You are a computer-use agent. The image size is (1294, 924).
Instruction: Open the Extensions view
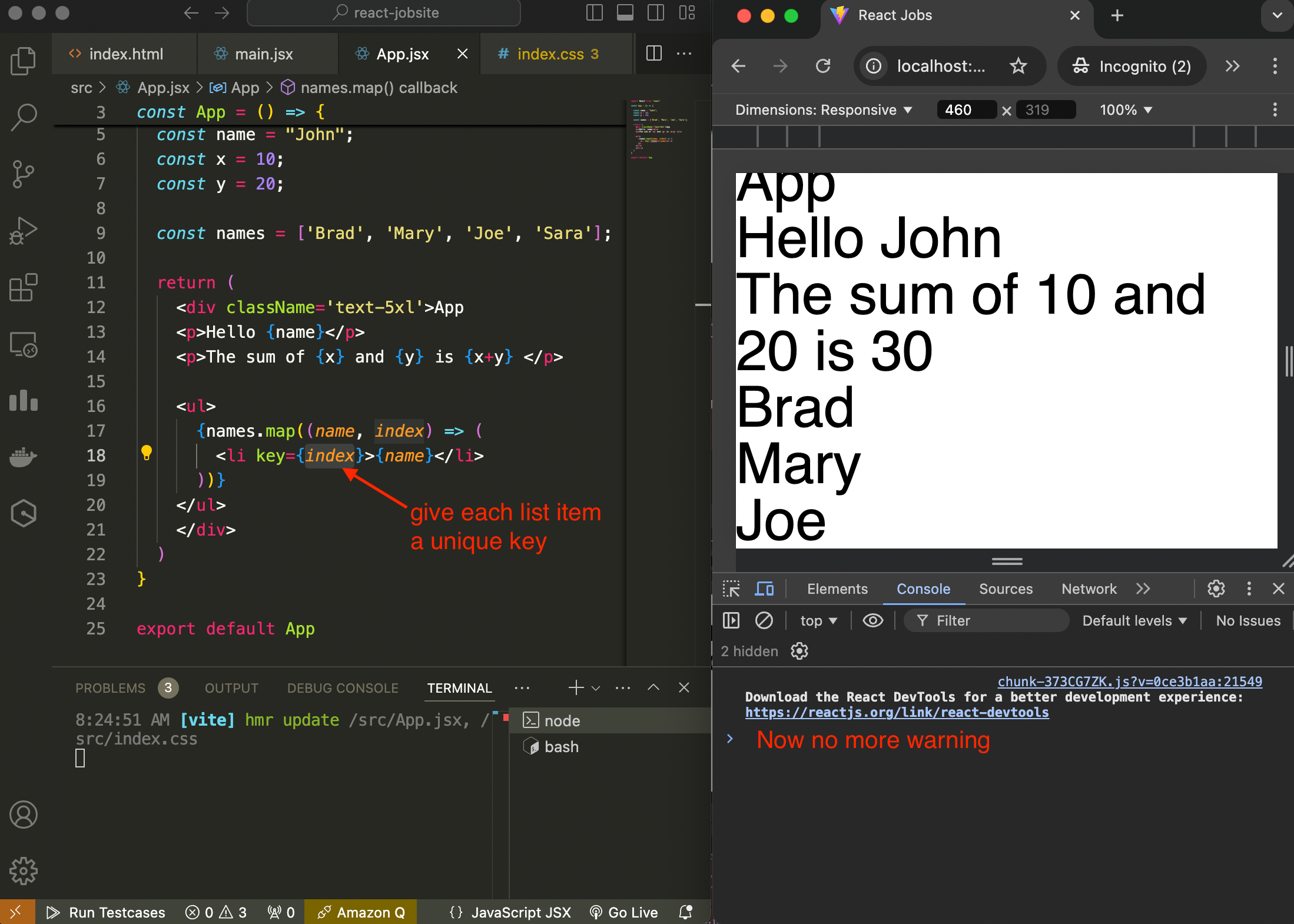(24, 287)
